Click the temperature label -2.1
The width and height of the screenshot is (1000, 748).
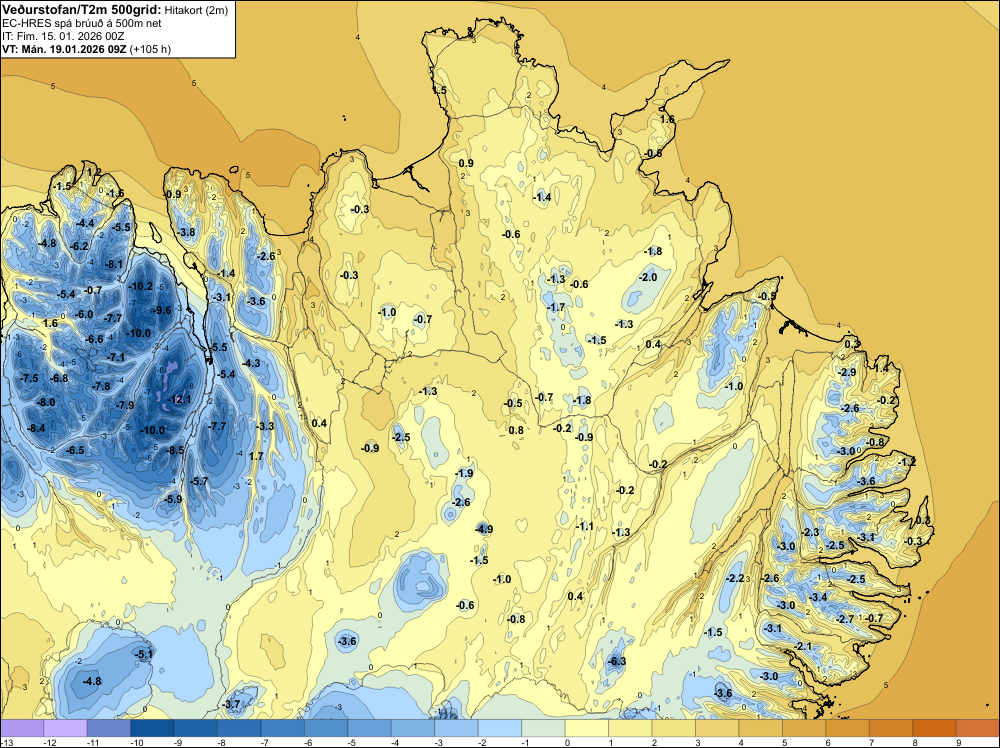[x=803, y=646]
